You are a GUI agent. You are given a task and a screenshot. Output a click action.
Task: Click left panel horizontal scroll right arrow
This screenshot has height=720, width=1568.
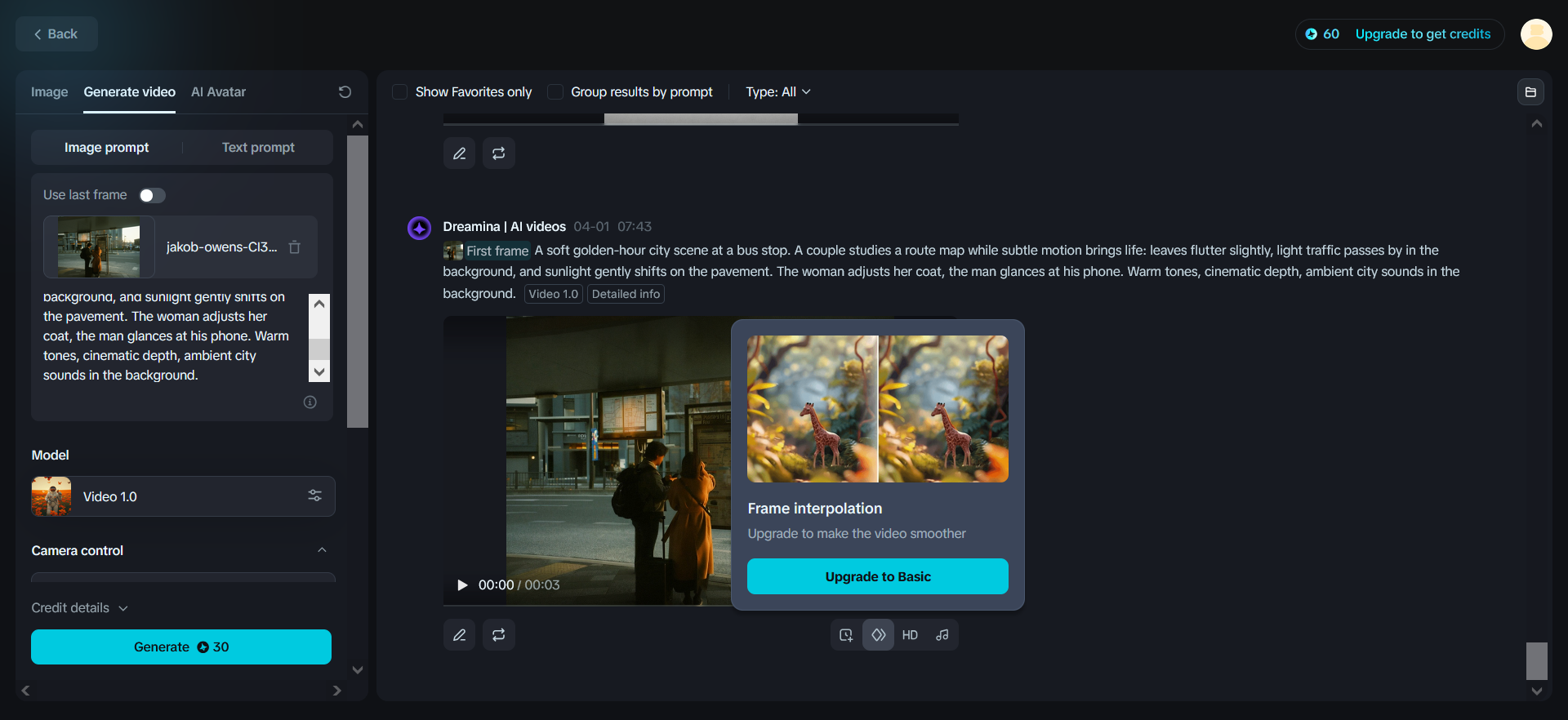coord(336,691)
